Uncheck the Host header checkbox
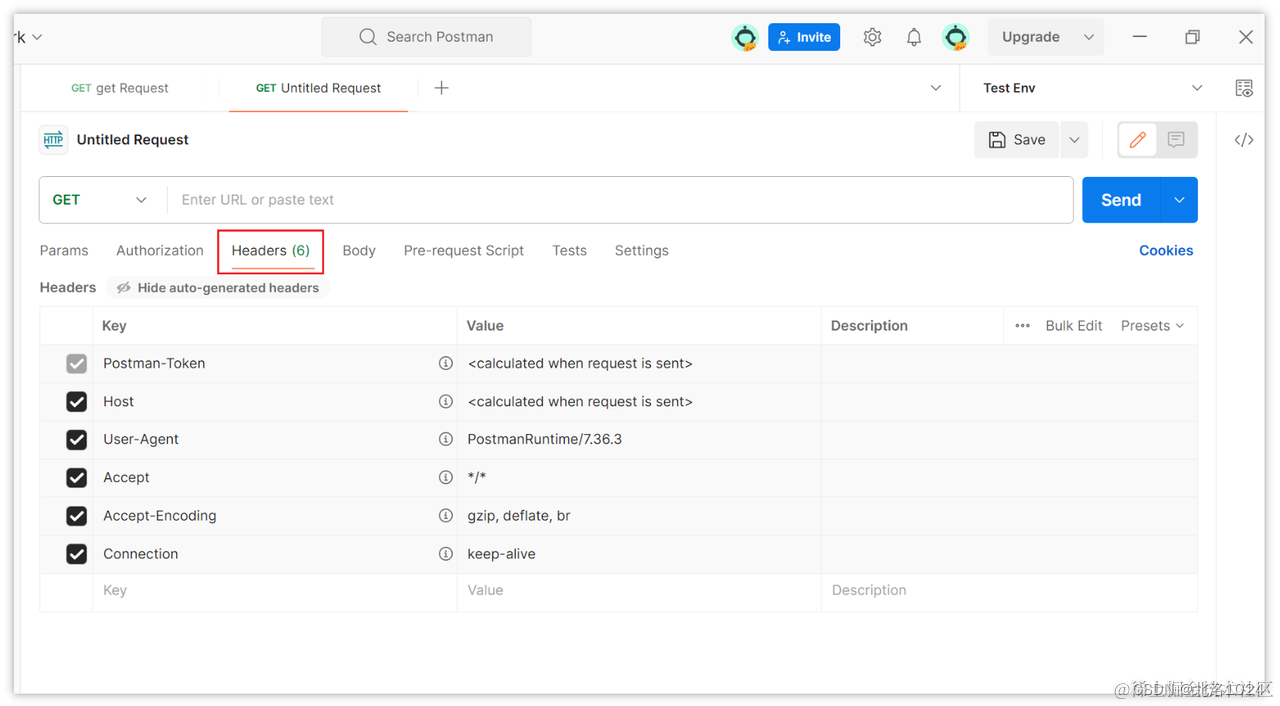1280x706 pixels. click(x=76, y=401)
